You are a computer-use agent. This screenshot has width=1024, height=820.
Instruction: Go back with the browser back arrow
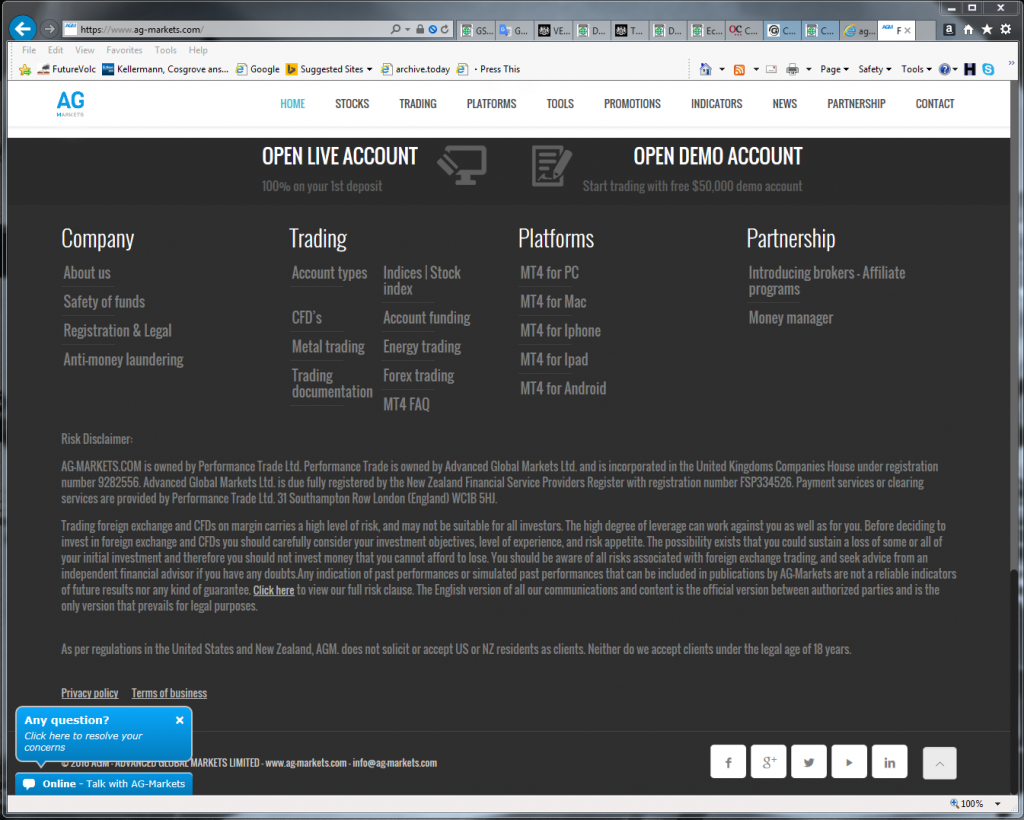[23, 29]
